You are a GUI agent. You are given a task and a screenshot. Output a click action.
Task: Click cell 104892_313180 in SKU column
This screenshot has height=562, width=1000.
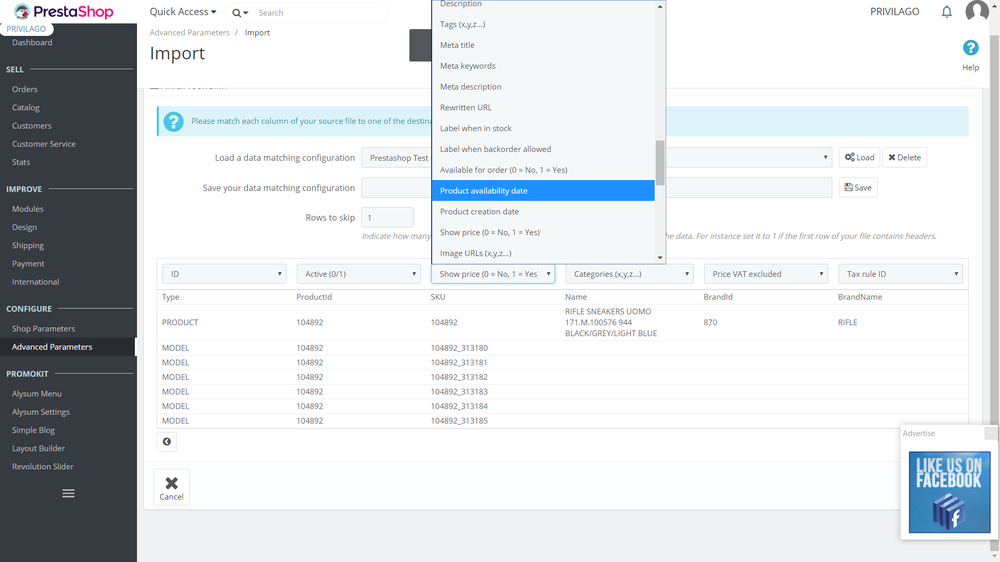click(459, 348)
